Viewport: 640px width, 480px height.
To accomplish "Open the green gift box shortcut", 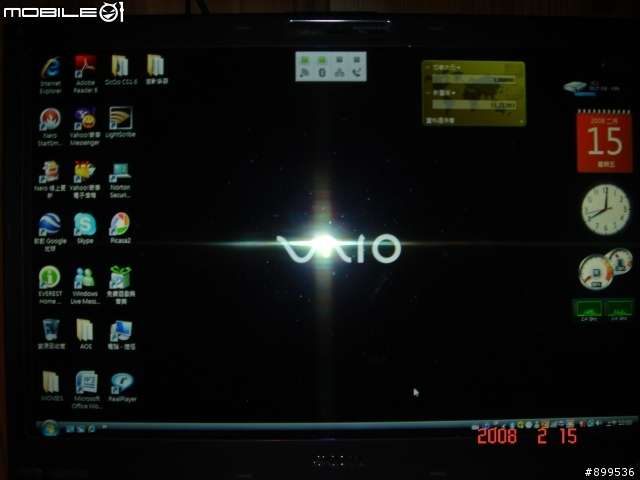I will [x=120, y=285].
